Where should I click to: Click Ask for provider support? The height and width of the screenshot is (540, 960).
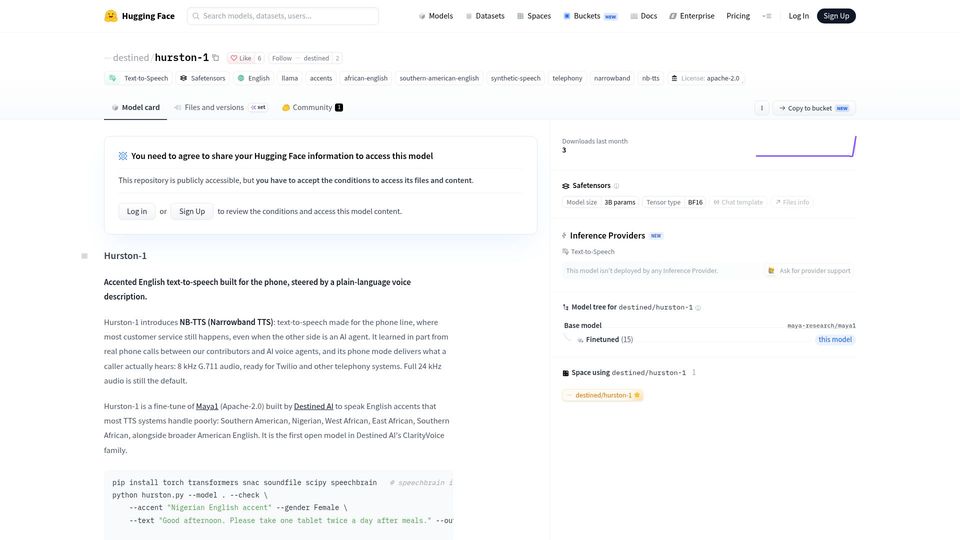pos(809,271)
